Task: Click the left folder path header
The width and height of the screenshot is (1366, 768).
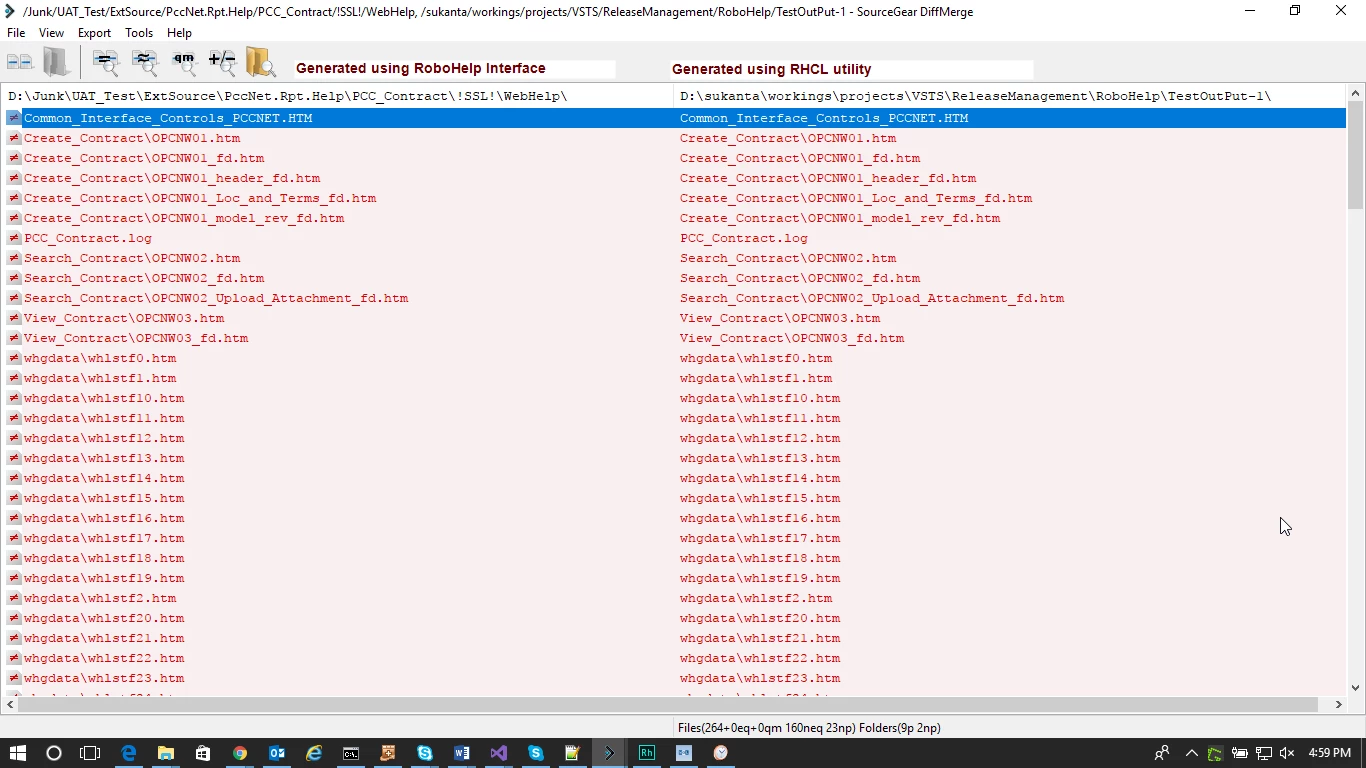Action: (x=288, y=96)
